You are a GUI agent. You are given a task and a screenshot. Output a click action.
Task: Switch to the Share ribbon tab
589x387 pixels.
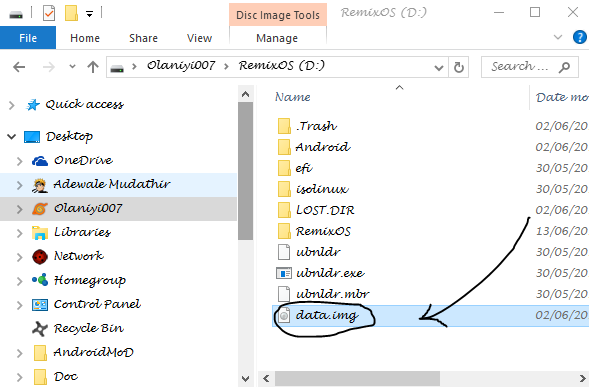143,38
